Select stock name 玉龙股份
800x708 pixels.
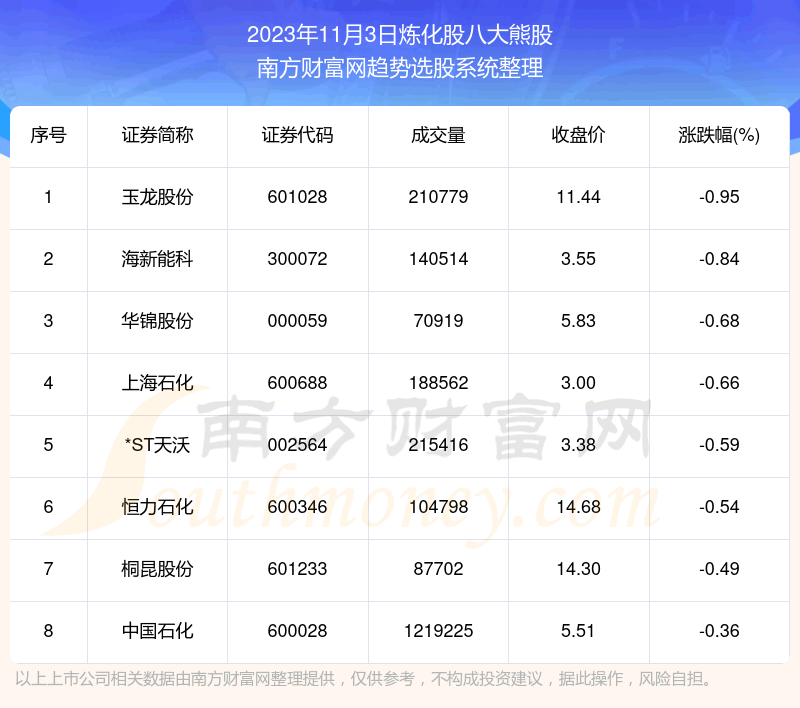157,197
